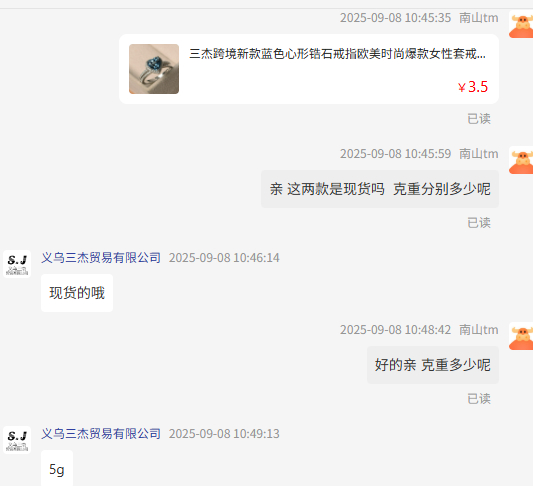
Task: Click the username 南山tm at 10:48:42
Action: [x=479, y=330]
